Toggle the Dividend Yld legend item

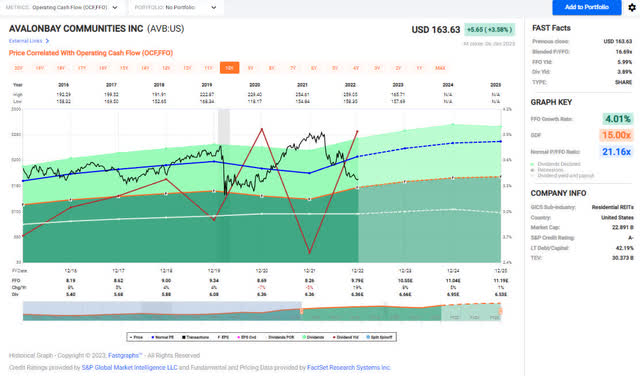click(x=346, y=337)
